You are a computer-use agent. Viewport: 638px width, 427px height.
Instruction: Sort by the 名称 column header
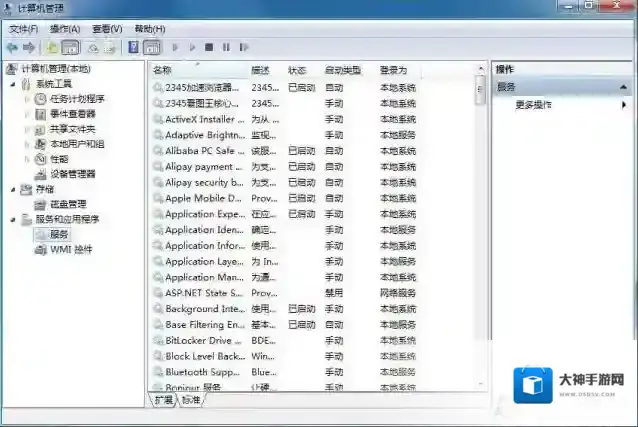[x=199, y=70]
